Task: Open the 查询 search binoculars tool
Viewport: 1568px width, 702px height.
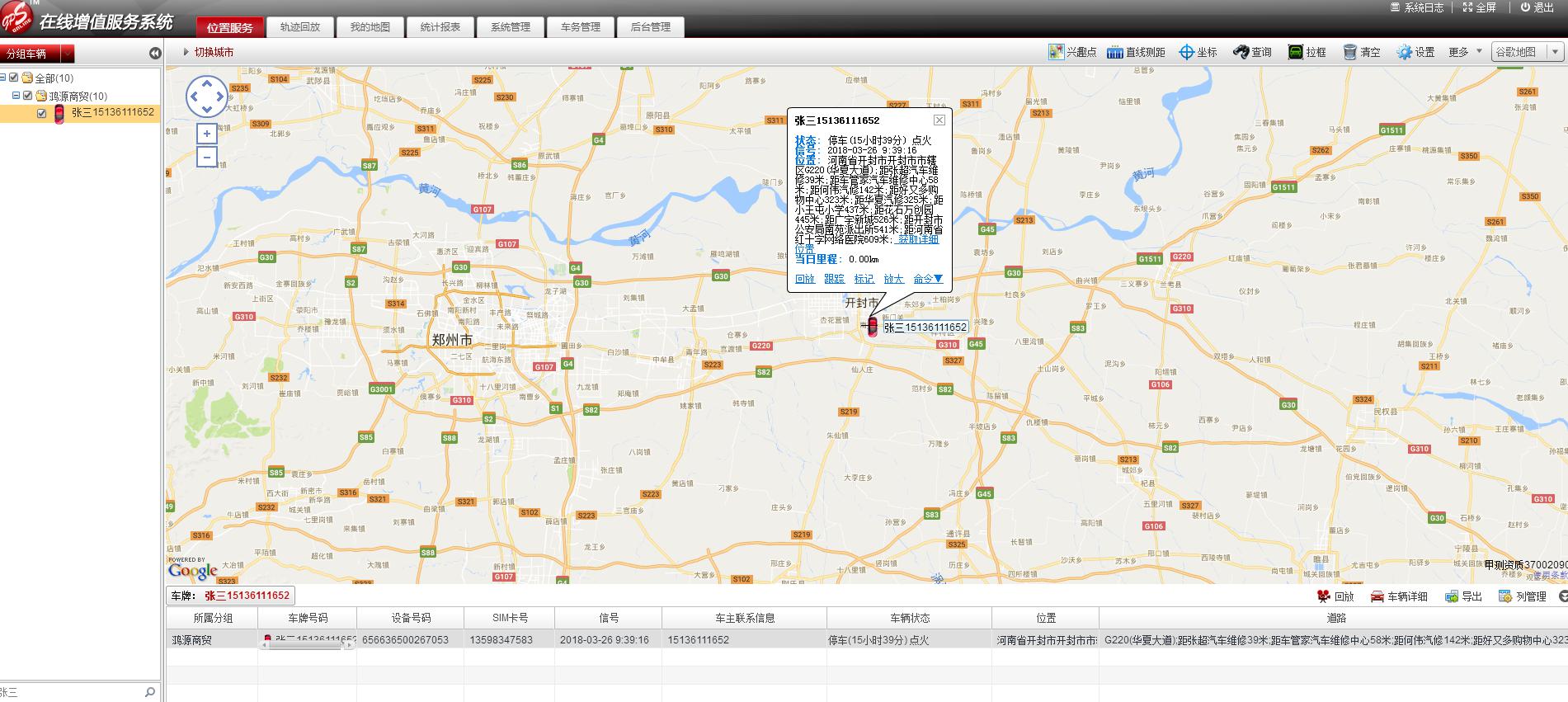Action: (1241, 52)
